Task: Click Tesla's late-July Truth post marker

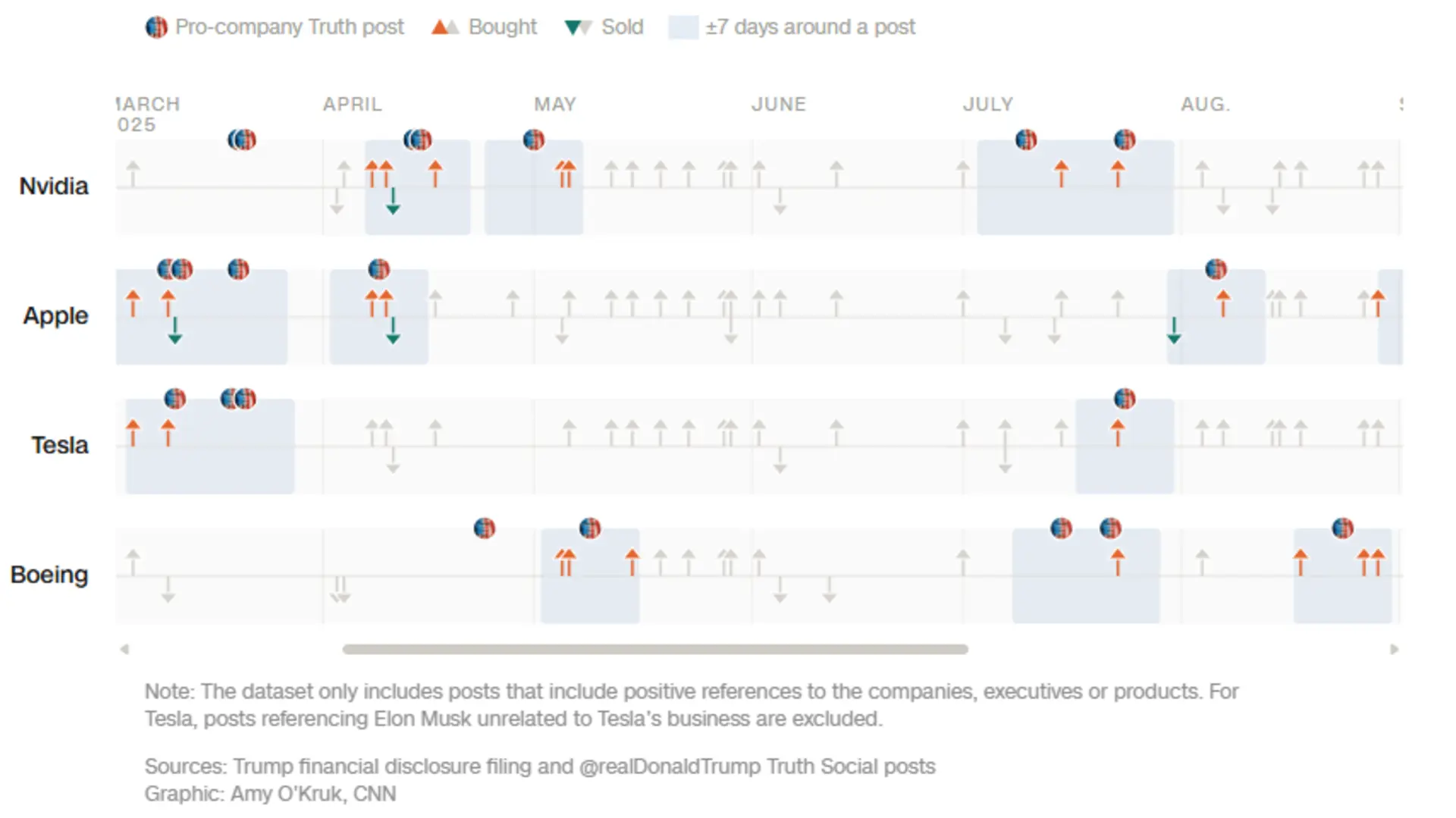Action: [x=1125, y=399]
